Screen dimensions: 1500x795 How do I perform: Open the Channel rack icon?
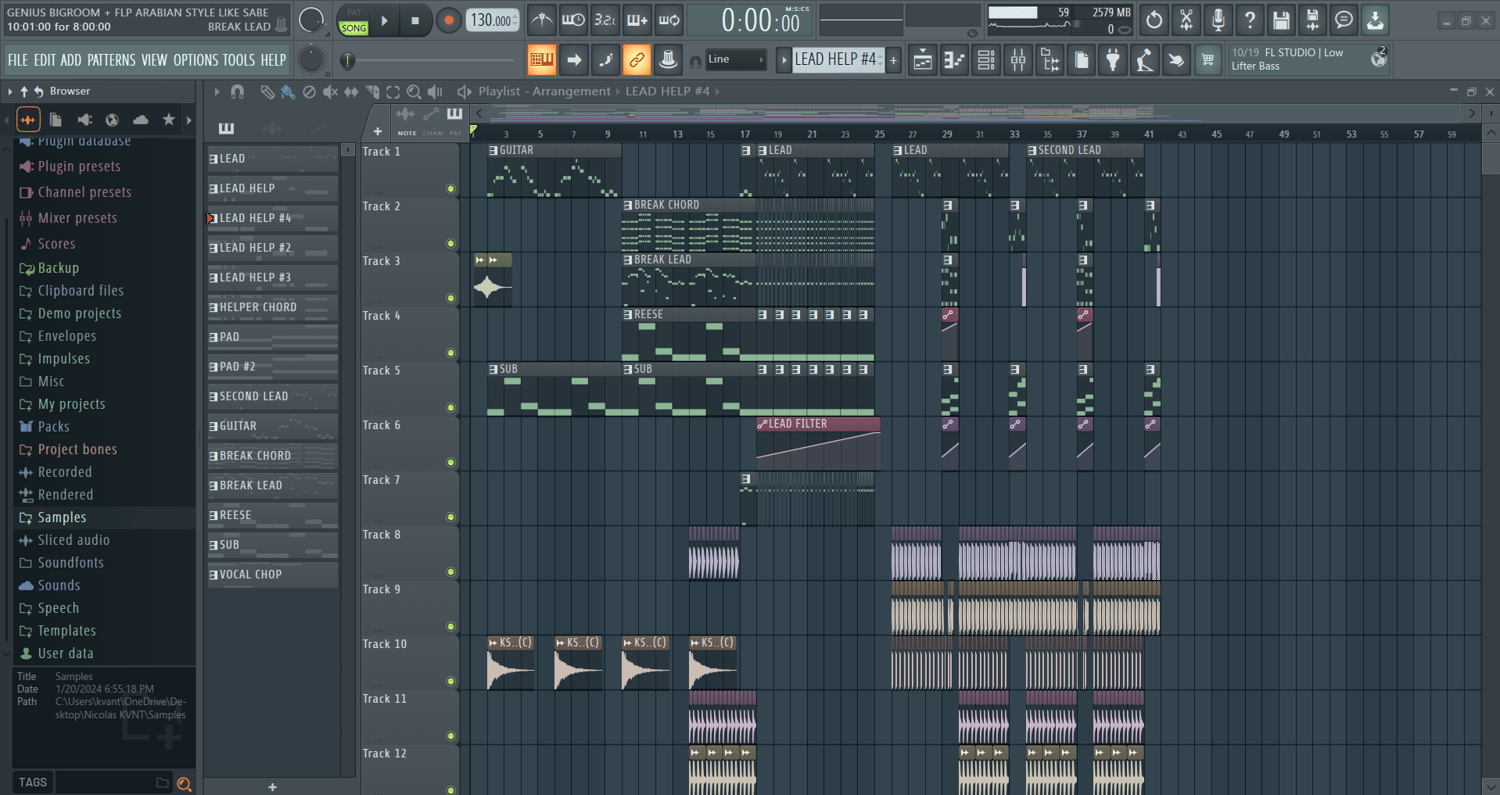[x=986, y=60]
